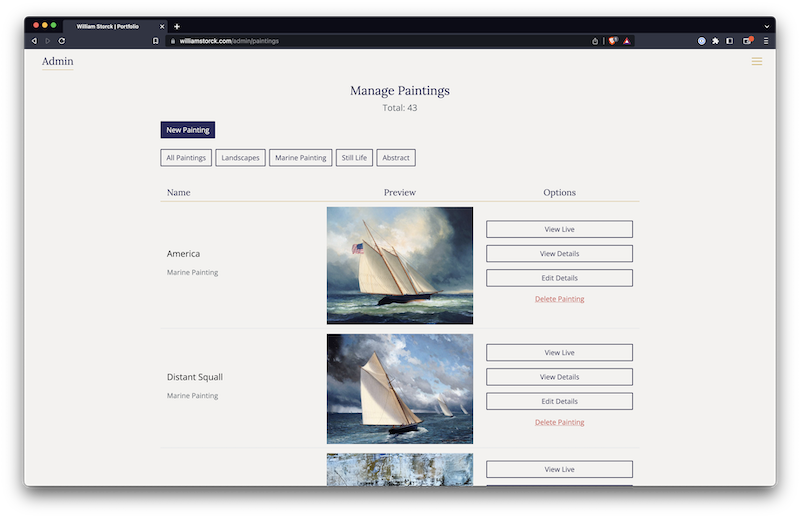This screenshot has width=800, height=518.
Task: Edit Details for America
Action: coord(559,278)
